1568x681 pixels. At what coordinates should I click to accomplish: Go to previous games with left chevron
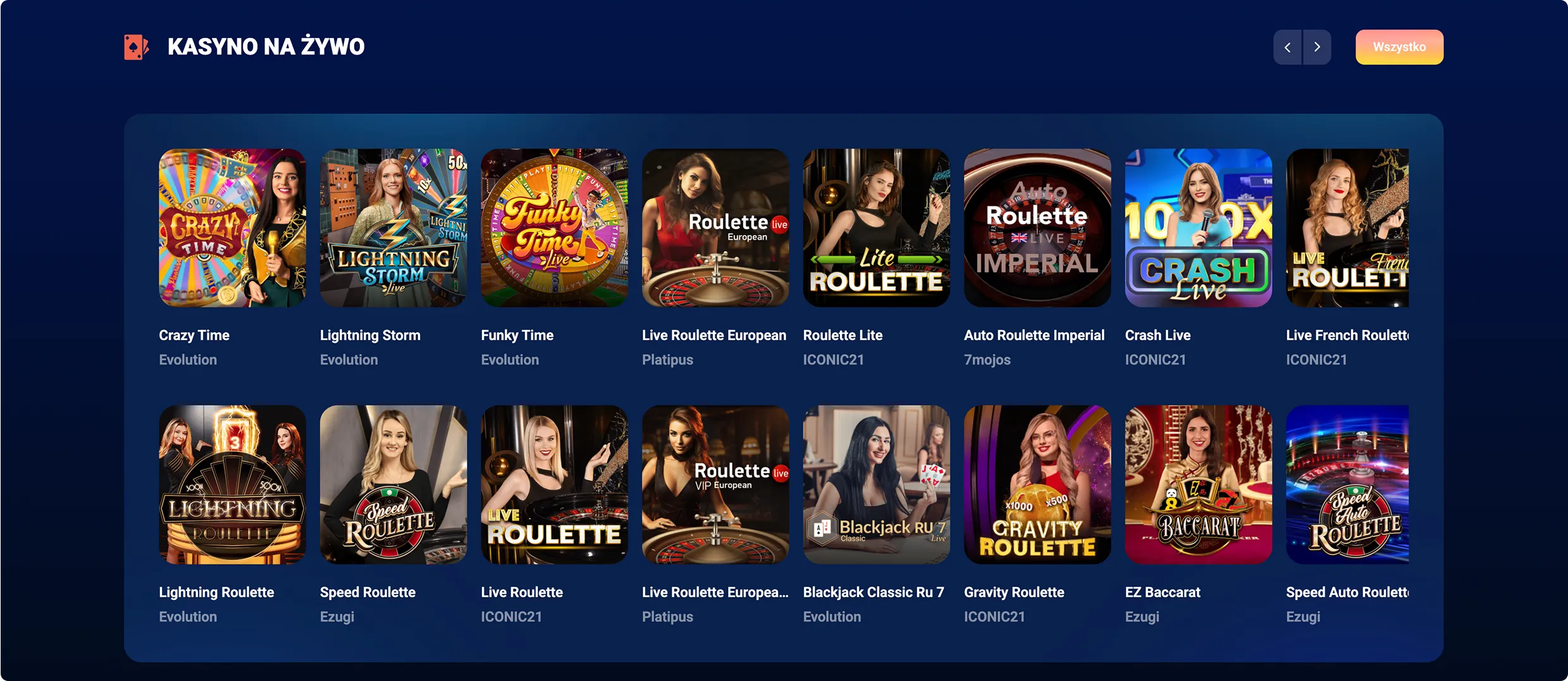tap(1287, 47)
